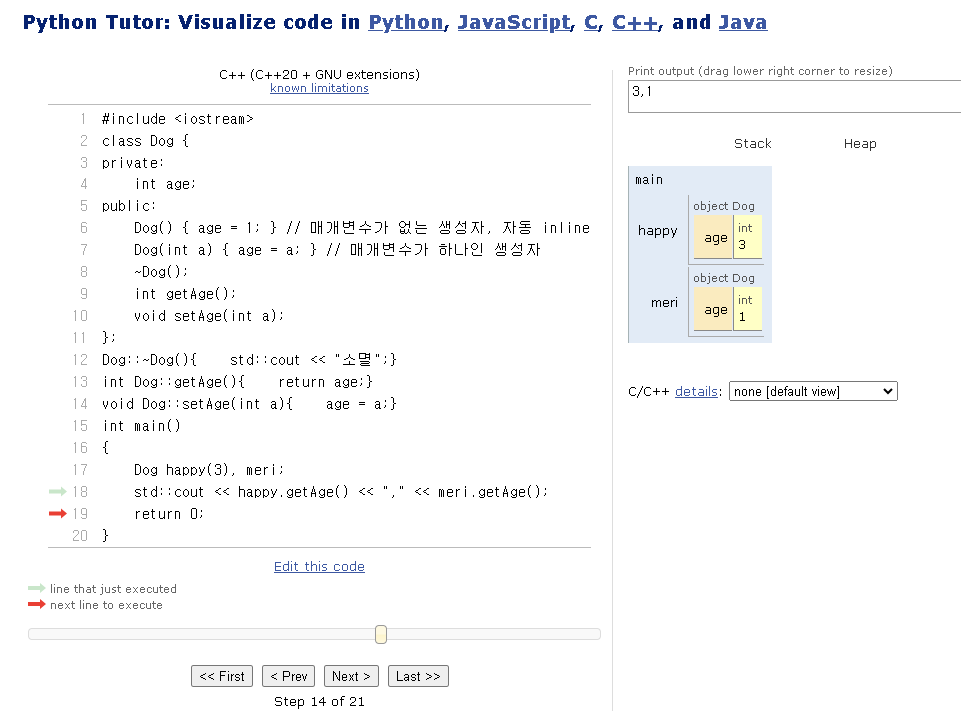Screen dimensions: 961x711
Task: Open the C++ link in the heading
Action: (636, 22)
